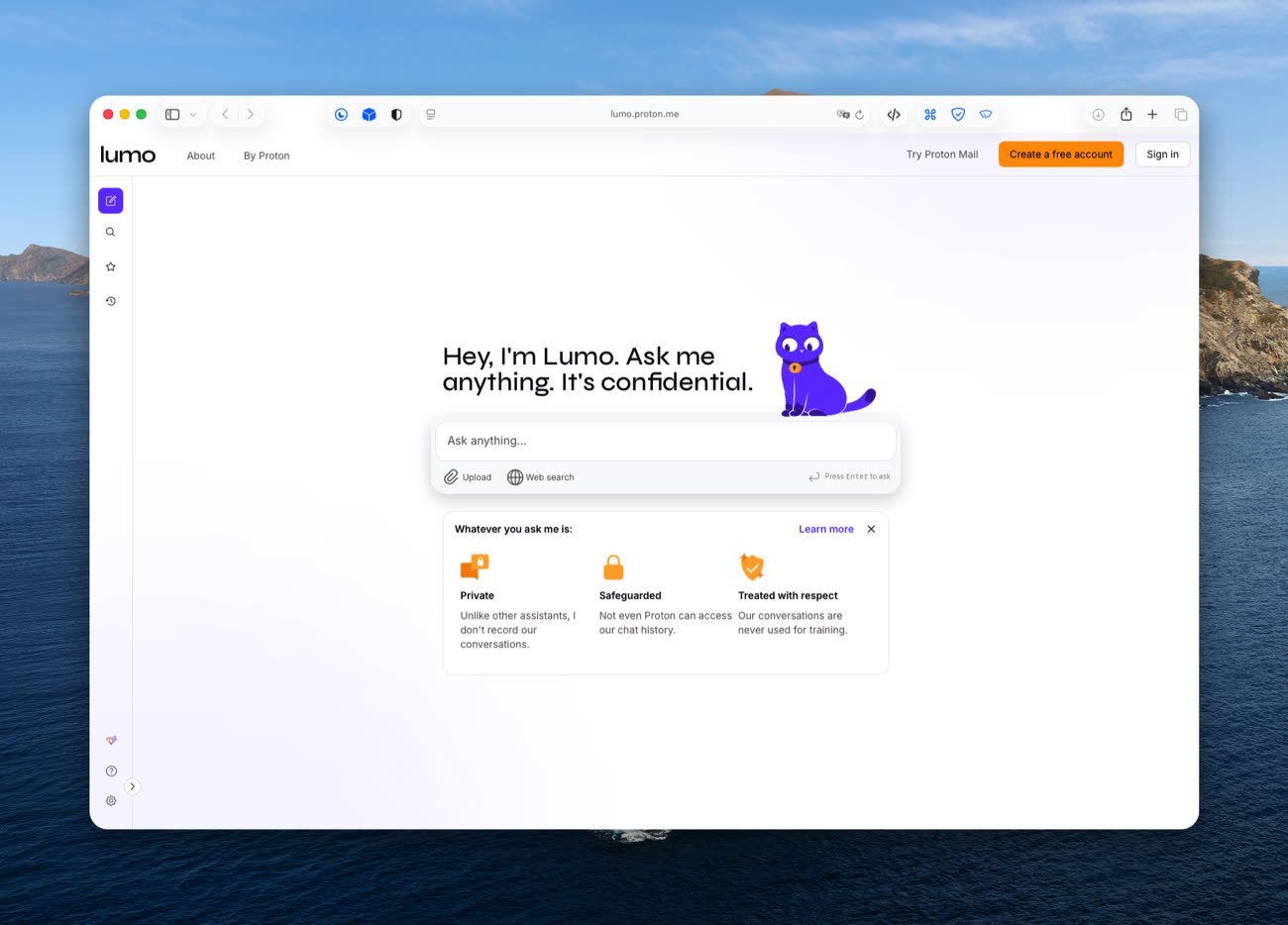The width and height of the screenshot is (1288, 925).
Task: Click the Treated with respect shield icon
Action: coord(752,566)
